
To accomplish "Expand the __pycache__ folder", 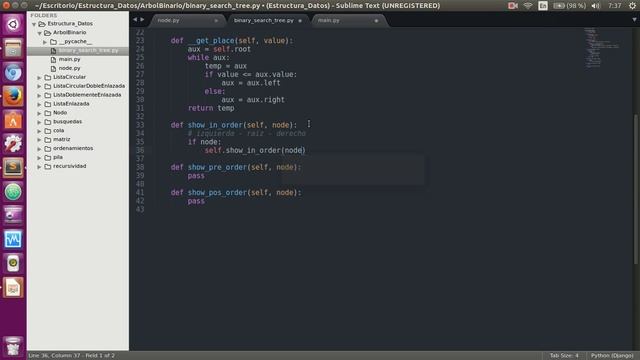I will [45, 42].
